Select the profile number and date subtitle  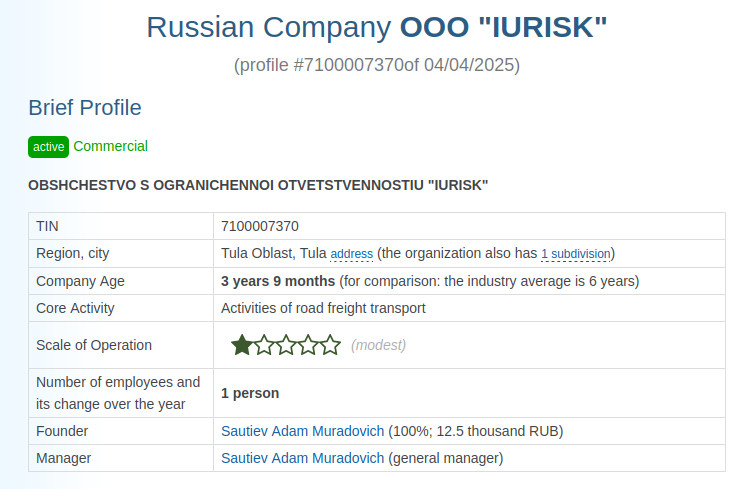[x=377, y=65]
